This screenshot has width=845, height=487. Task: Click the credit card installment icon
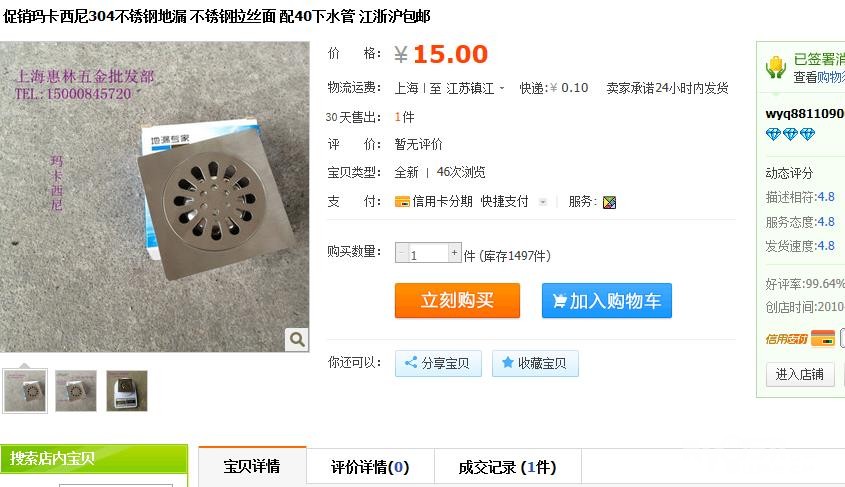402,201
